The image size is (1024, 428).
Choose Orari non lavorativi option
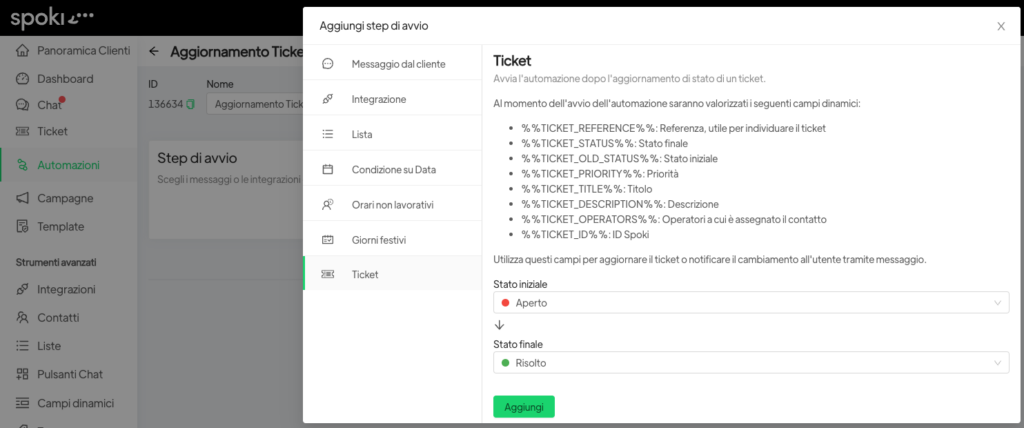click(392, 204)
